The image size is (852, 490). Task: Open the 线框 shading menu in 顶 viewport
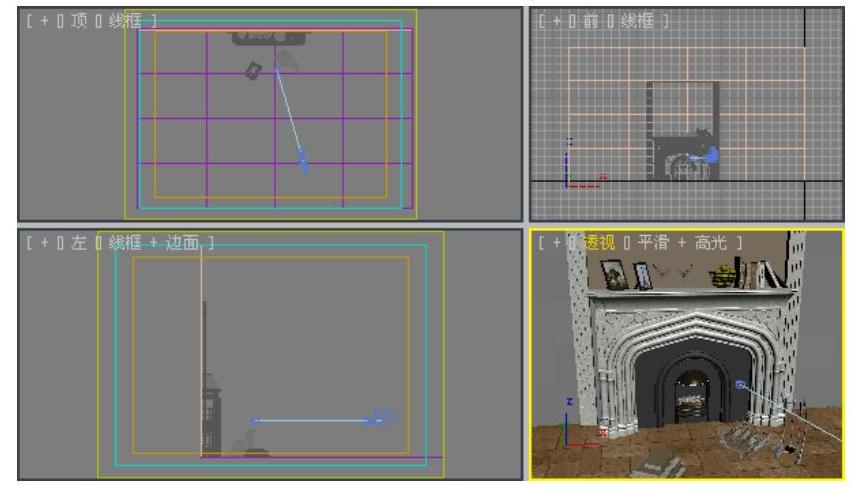point(125,21)
